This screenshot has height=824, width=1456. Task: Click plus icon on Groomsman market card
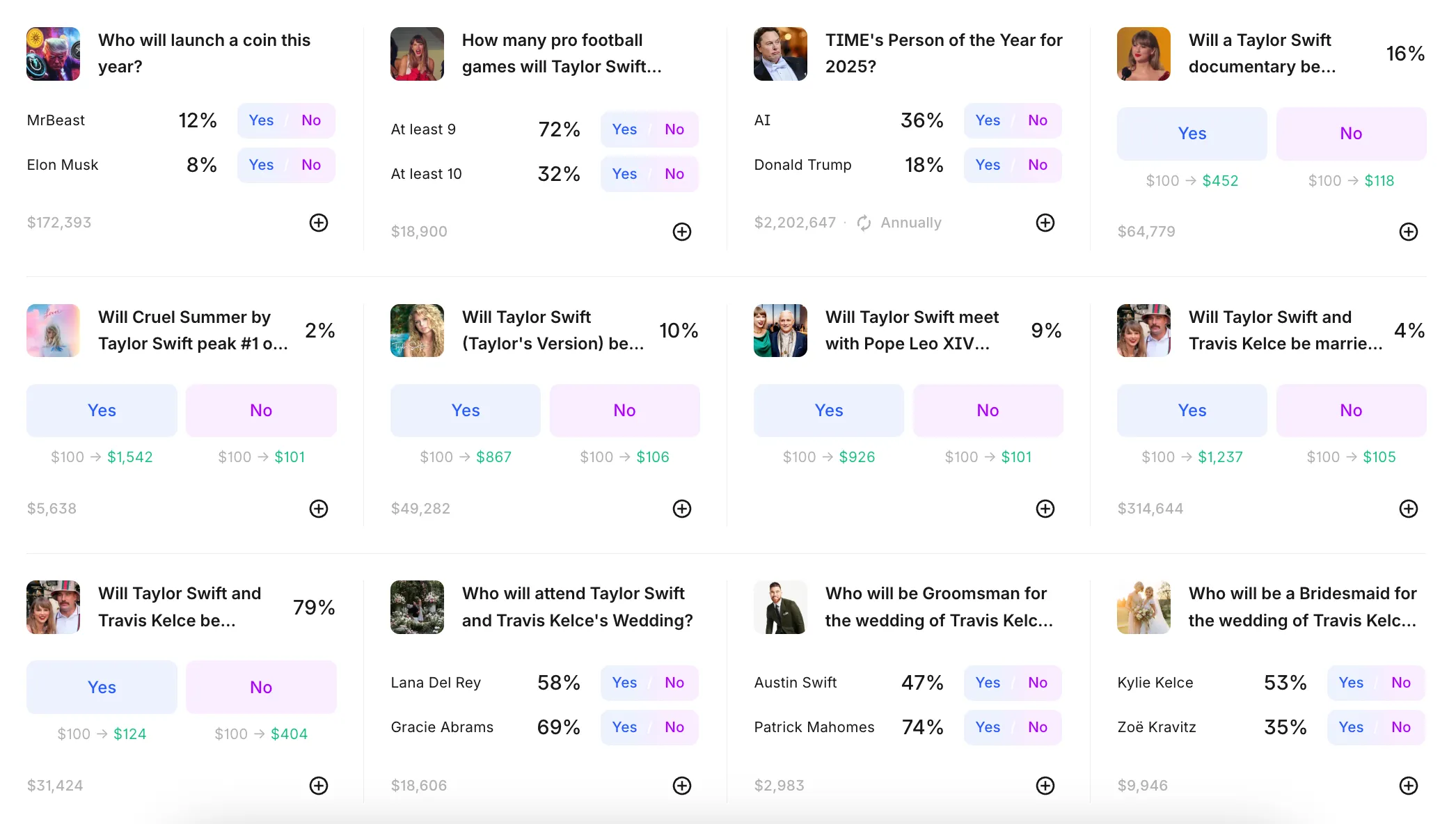(x=1045, y=786)
